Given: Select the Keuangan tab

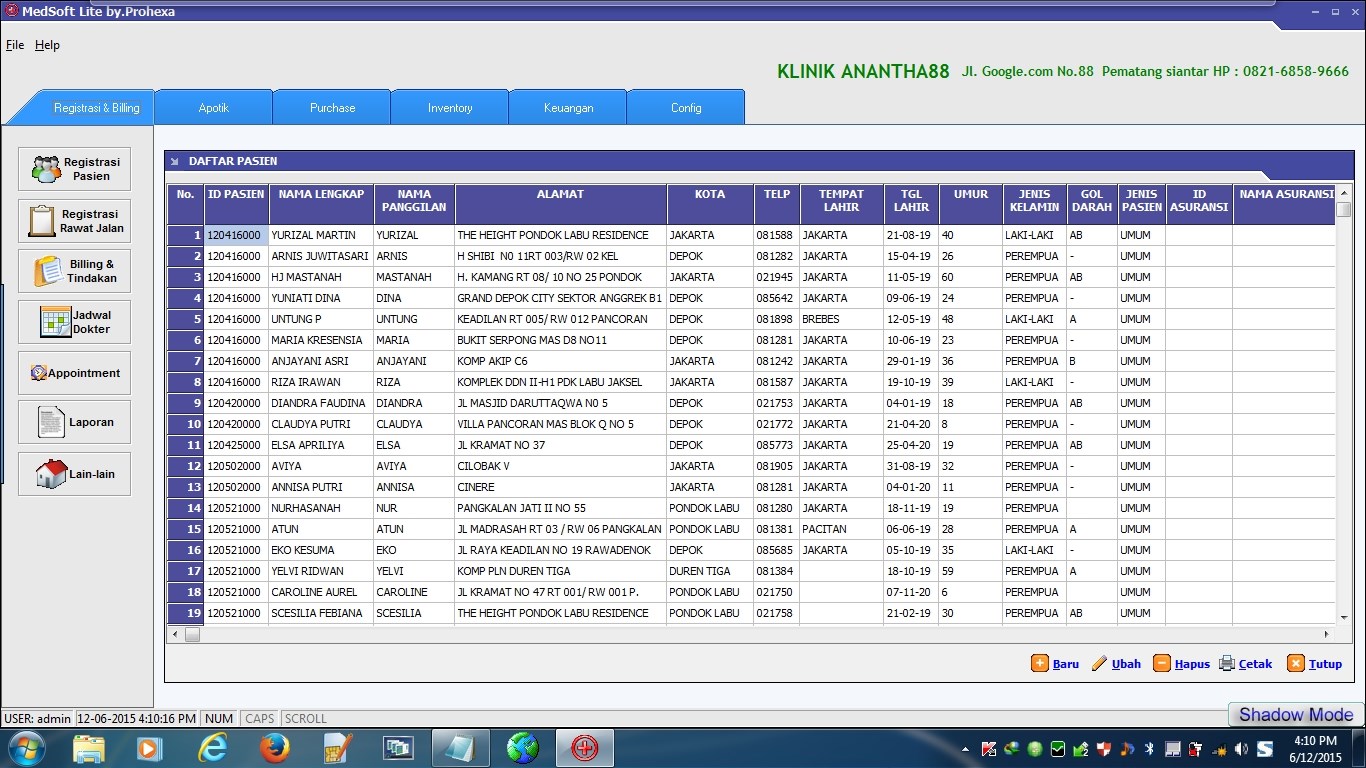Looking at the screenshot, I should [568, 108].
